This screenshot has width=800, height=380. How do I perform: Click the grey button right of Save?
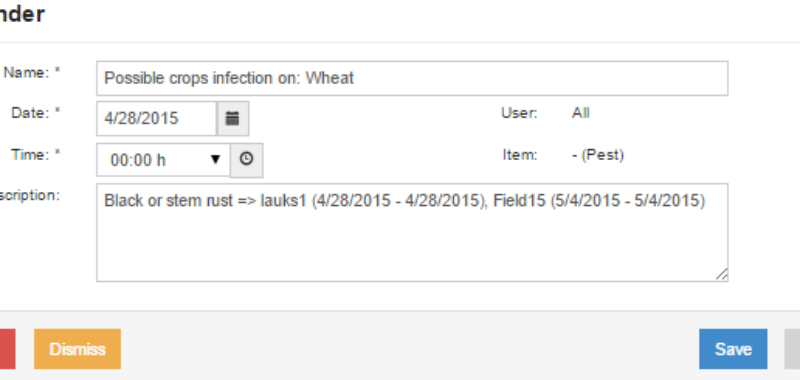click(792, 349)
